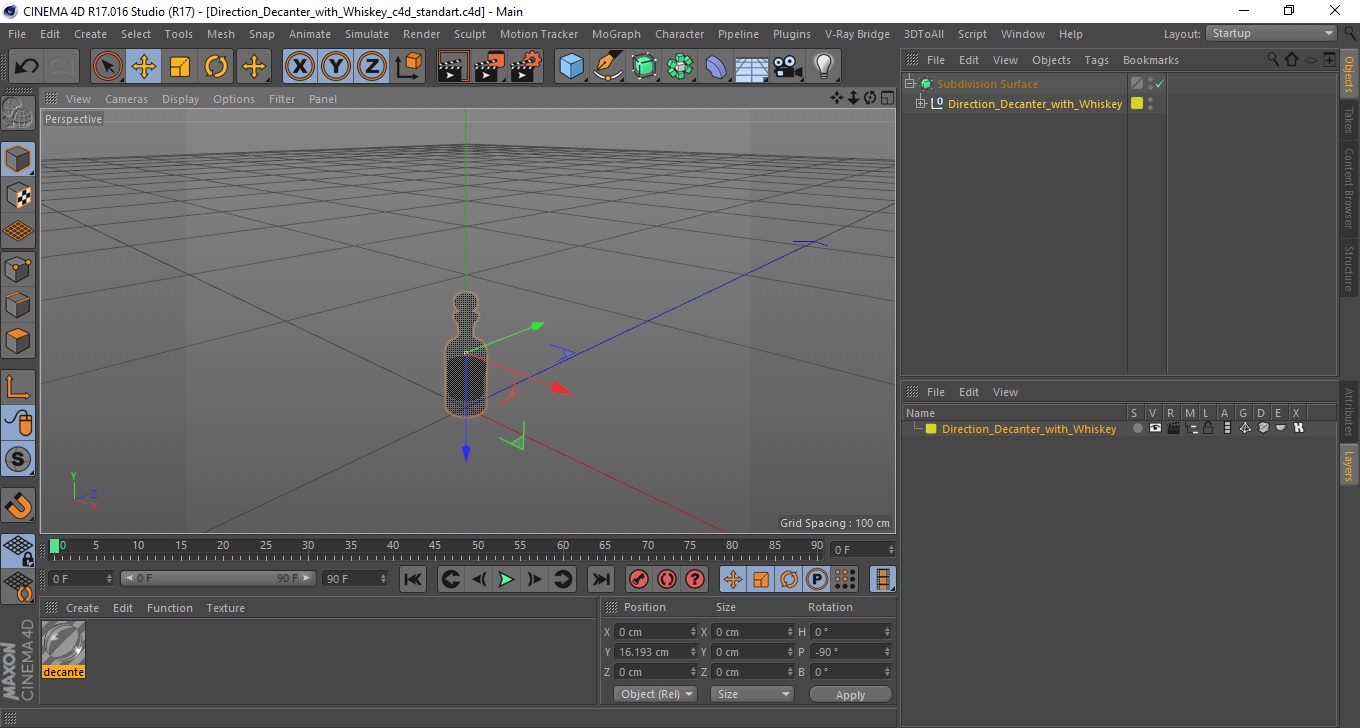Switch to Texture mode
The height and width of the screenshot is (728, 1360).
[x=18, y=196]
